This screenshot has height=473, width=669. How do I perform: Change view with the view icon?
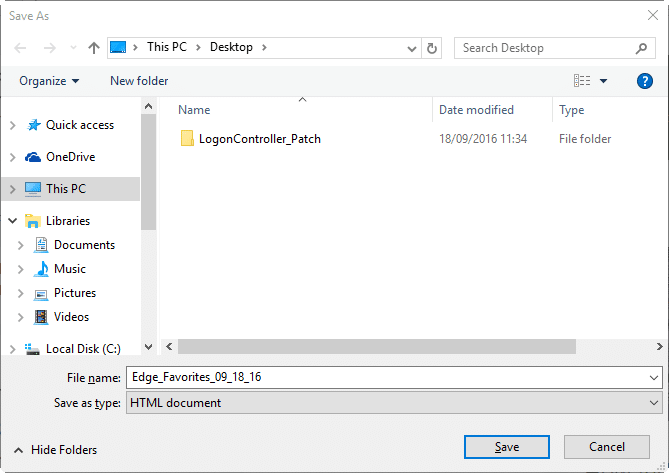click(582, 81)
